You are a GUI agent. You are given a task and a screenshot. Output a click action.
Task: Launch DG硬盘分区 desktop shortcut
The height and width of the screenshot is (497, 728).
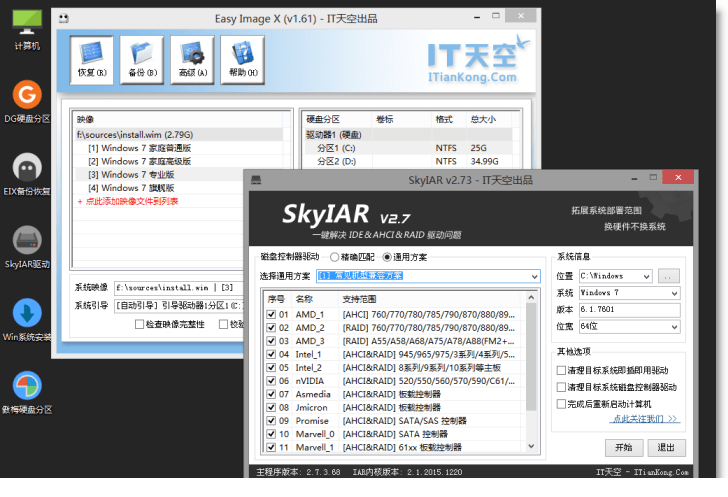pos(27,101)
